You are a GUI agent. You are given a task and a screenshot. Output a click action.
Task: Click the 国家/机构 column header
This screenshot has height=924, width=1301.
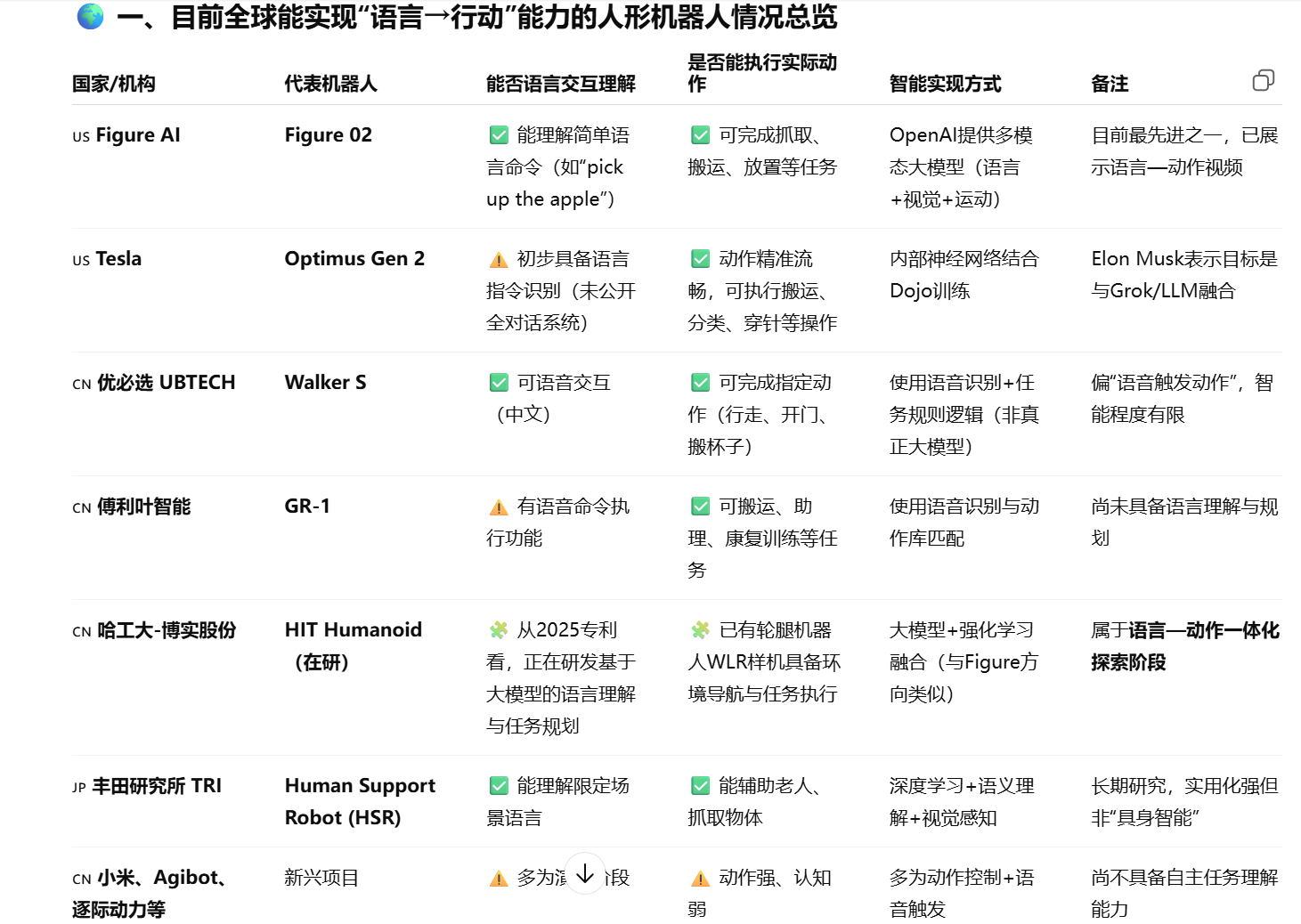[114, 84]
